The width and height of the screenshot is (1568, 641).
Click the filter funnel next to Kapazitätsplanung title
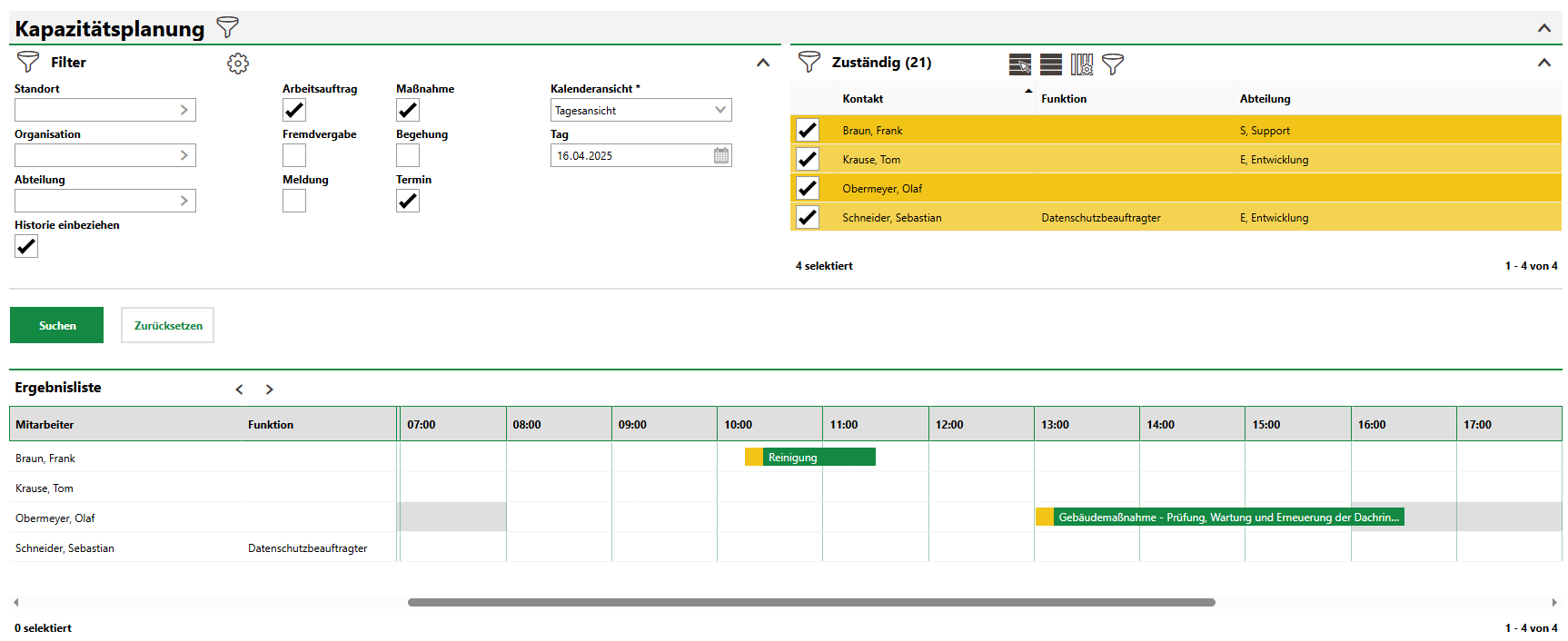(227, 27)
